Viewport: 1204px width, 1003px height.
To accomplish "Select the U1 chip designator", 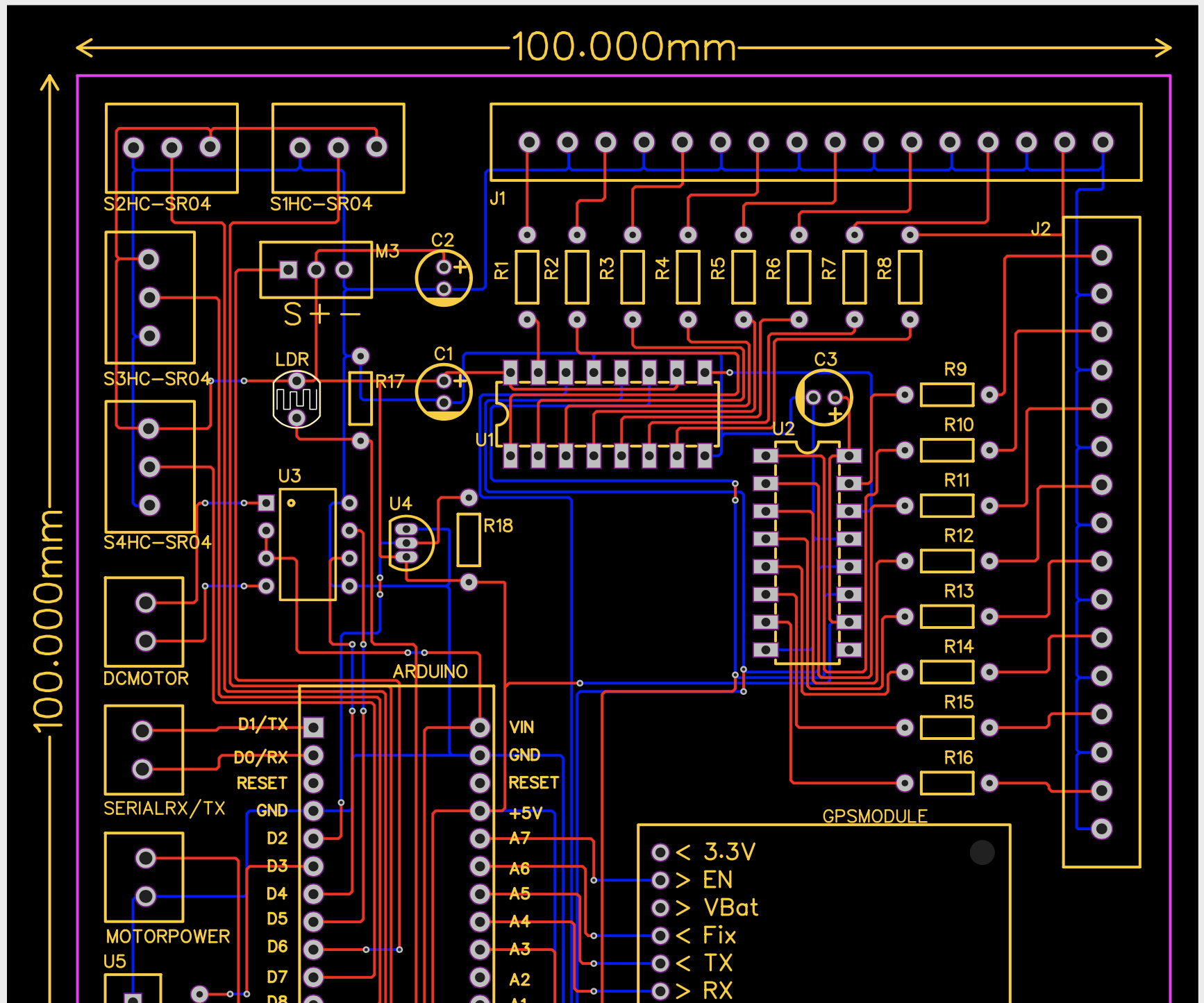I will (484, 440).
